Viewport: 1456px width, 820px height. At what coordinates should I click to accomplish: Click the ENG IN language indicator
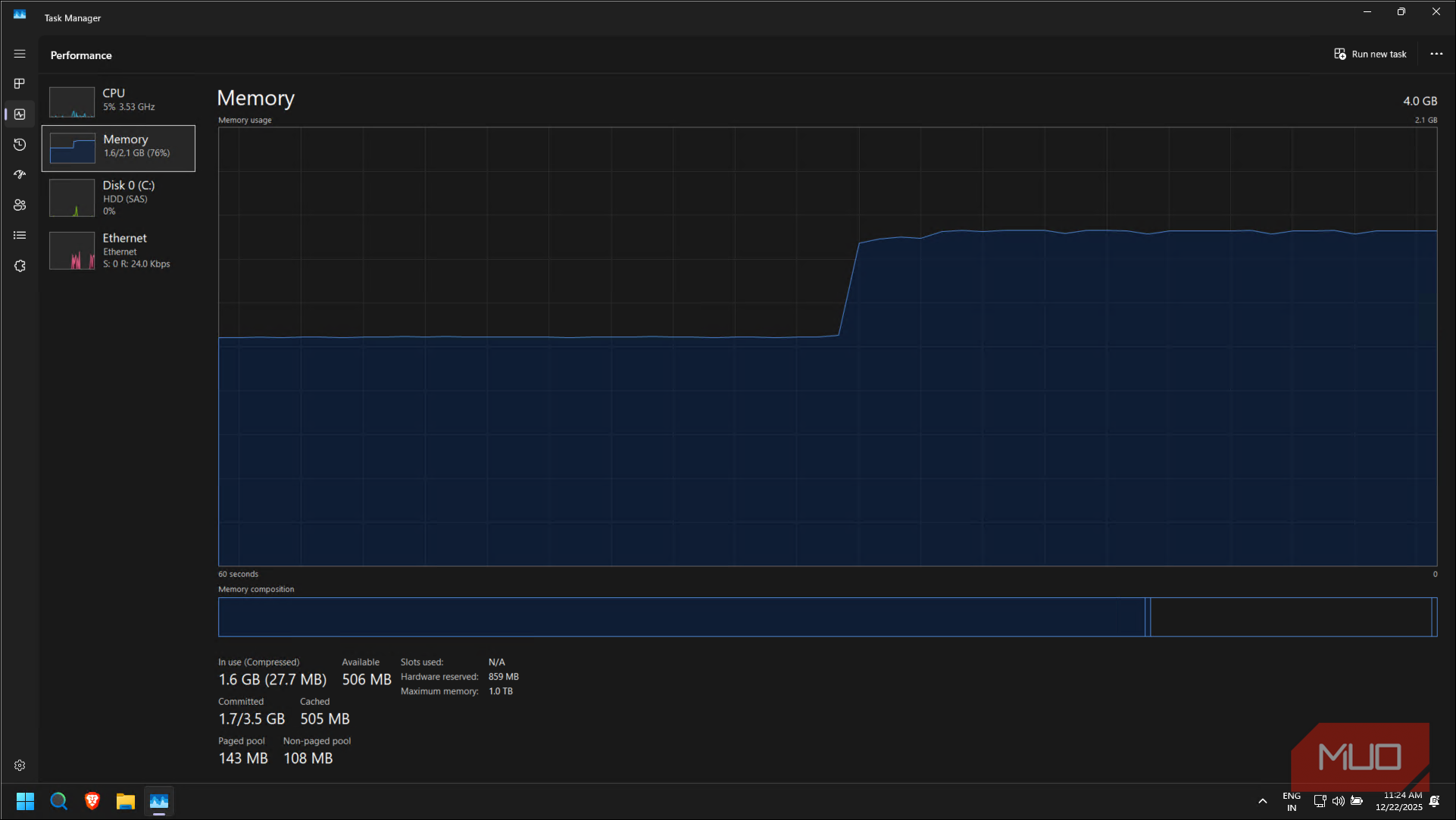pos(1291,801)
